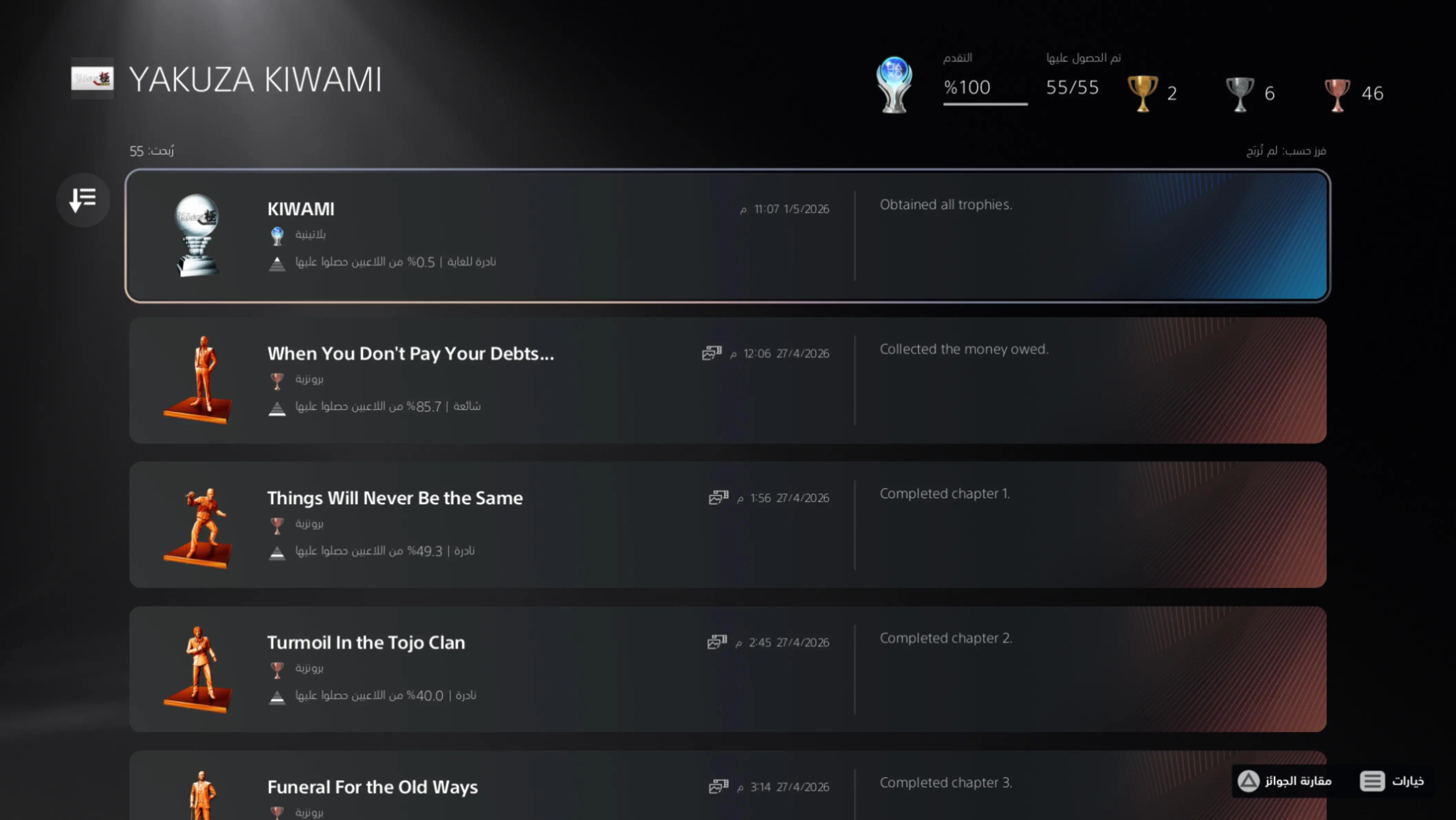Click the Yakuza Kiwami game logo thumbnail
1456x820 pixels.
point(92,78)
